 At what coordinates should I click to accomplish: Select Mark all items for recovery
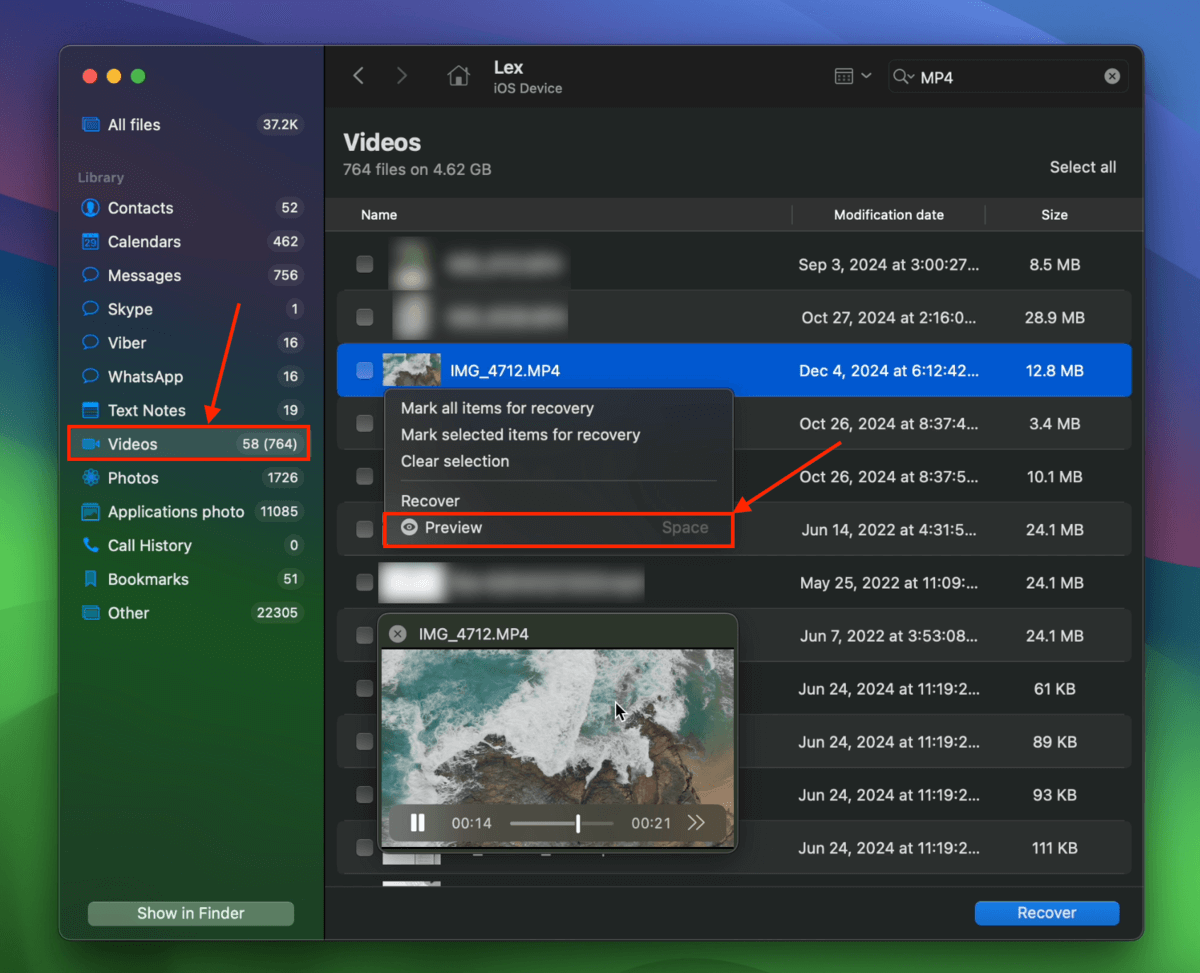point(497,408)
